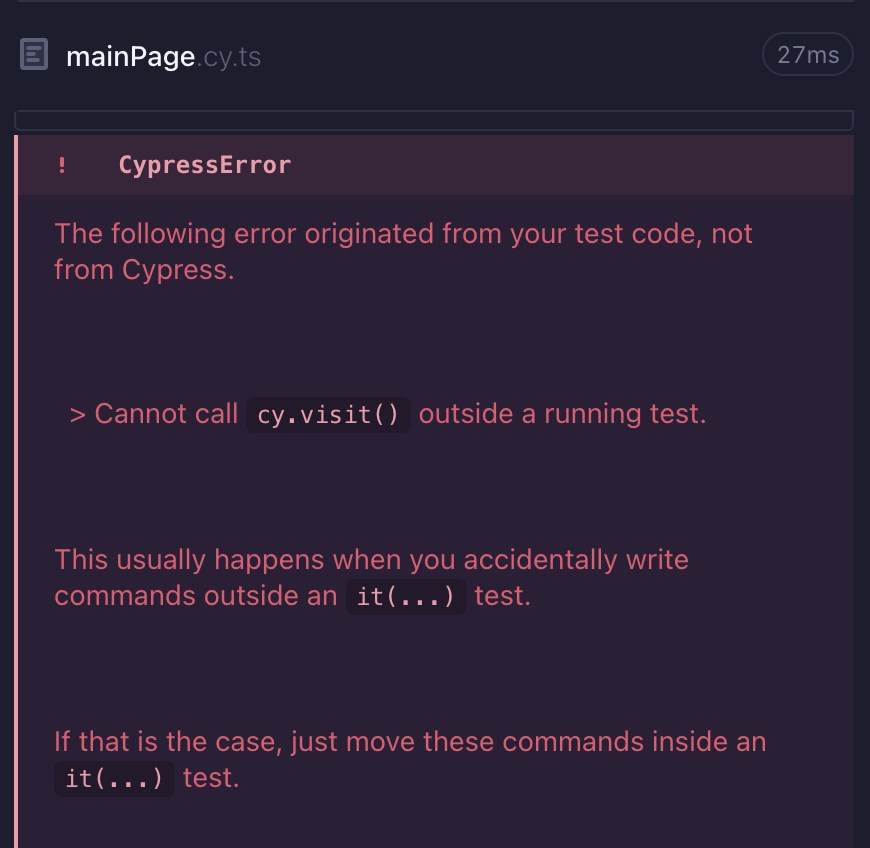This screenshot has height=848, width=870.
Task: Open the mainPage.cy.ts spec file name
Action: 163,57
